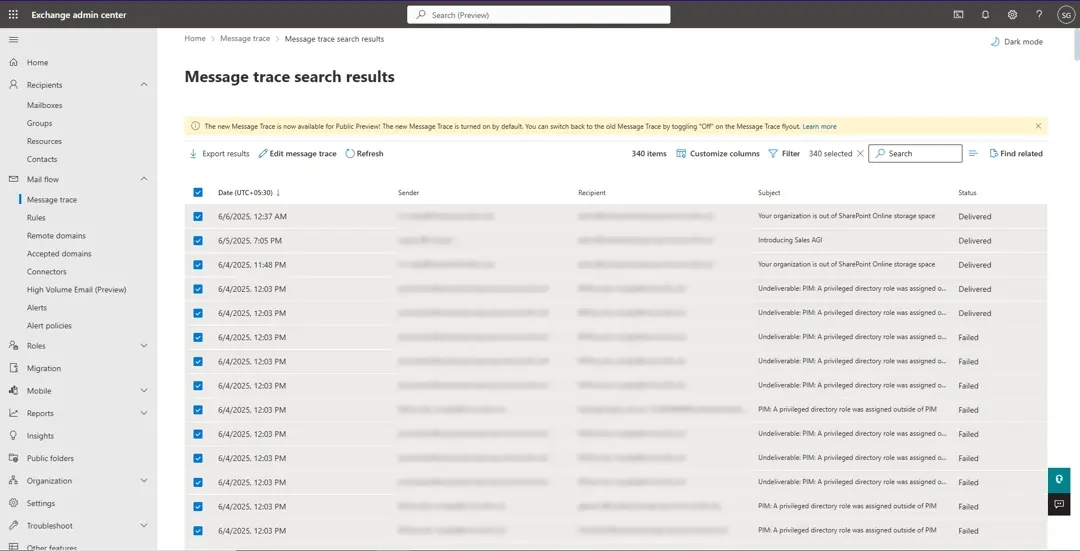Expand the Organization section chevron
Image resolution: width=1080 pixels, height=551 pixels.
(x=144, y=481)
